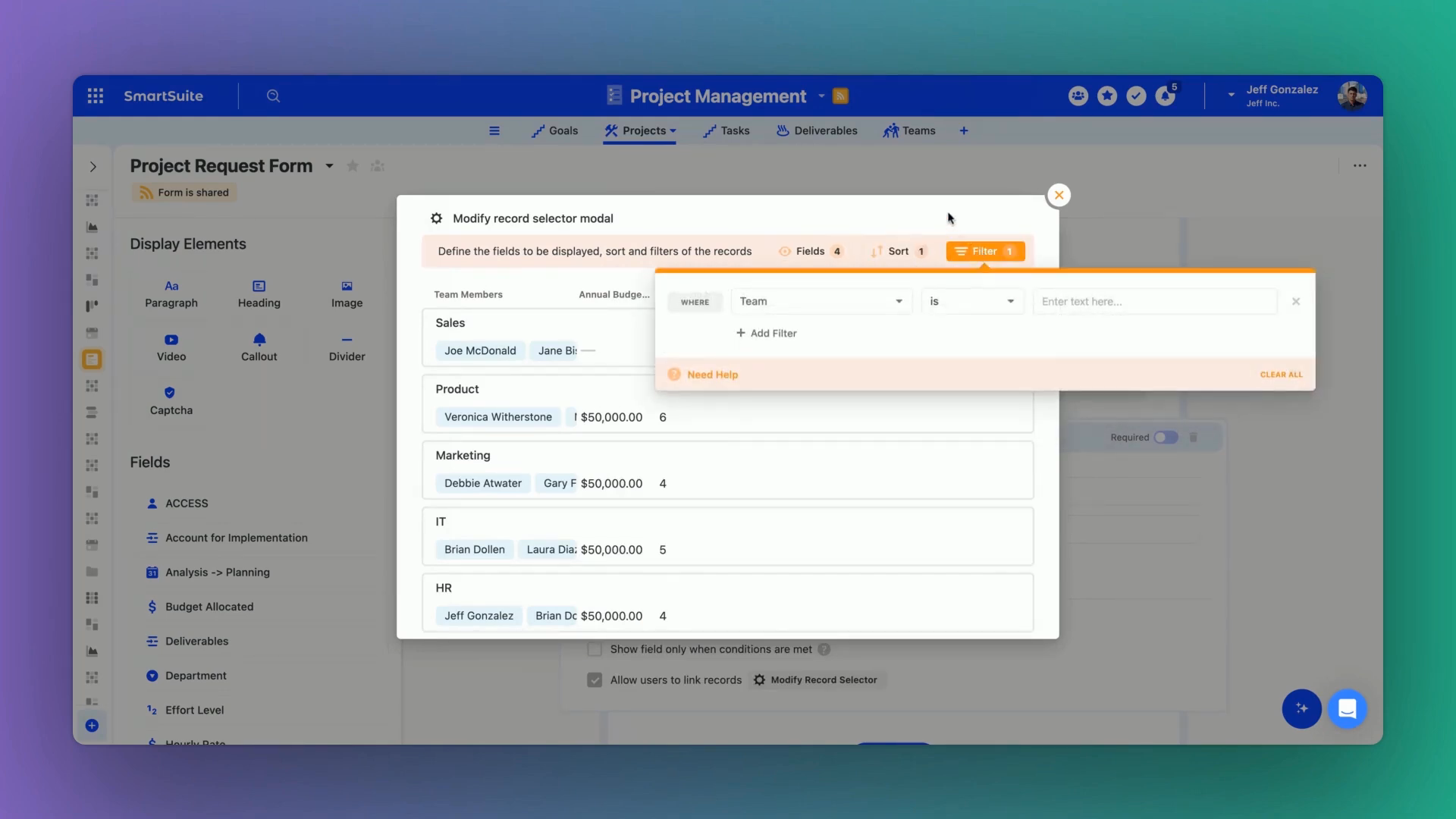Open the AI sparkle assistant button

click(x=1301, y=709)
